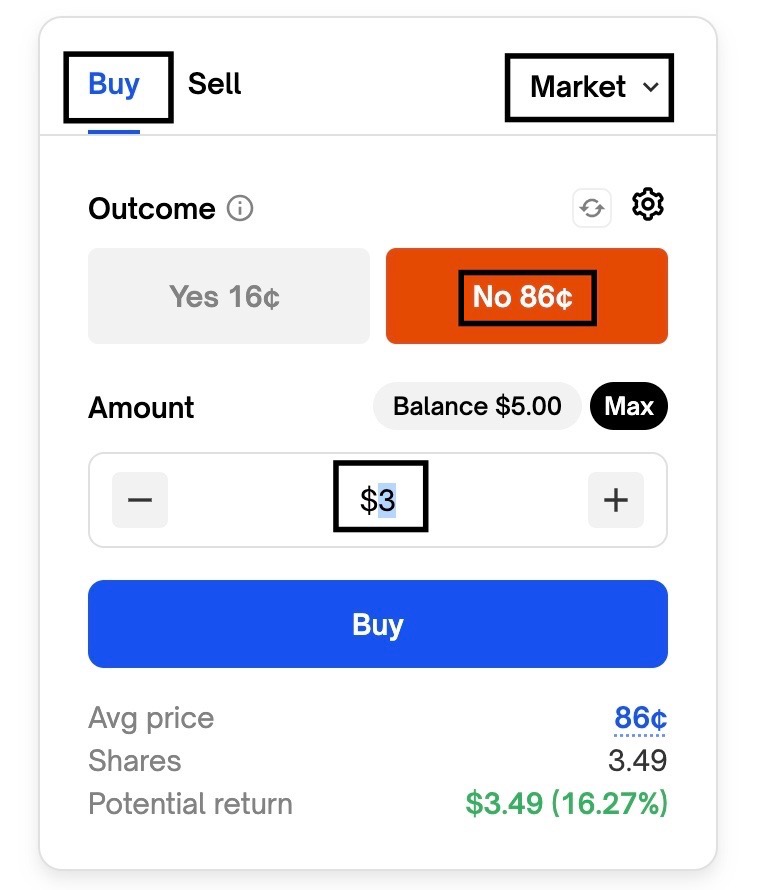Click the Avg price label text
Screen dimensions: 766x890
151,718
